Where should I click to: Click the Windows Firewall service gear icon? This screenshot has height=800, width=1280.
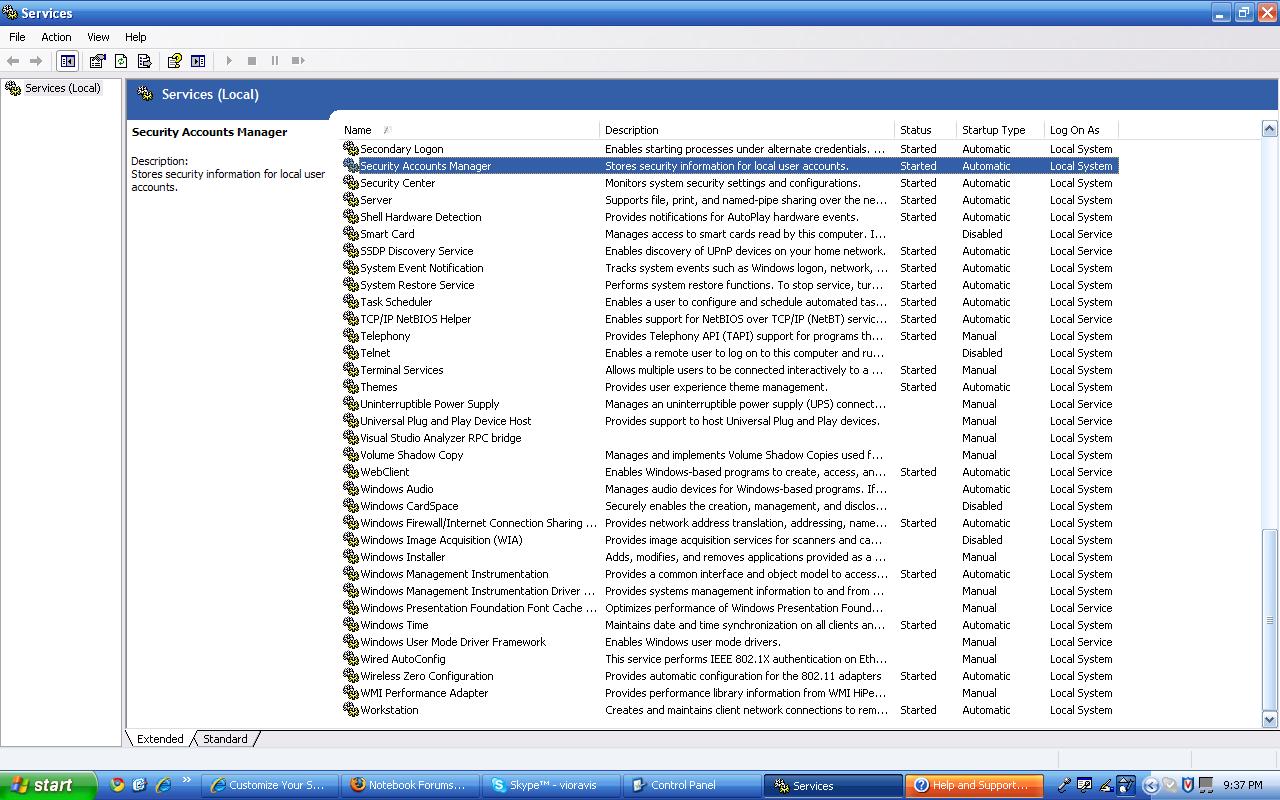[351, 523]
